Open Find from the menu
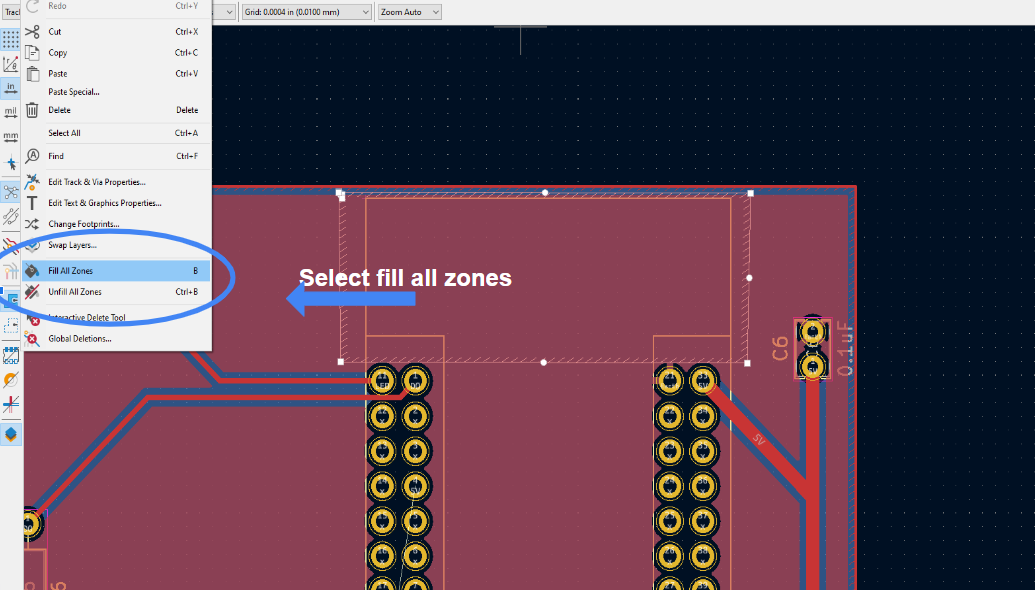 [117, 156]
